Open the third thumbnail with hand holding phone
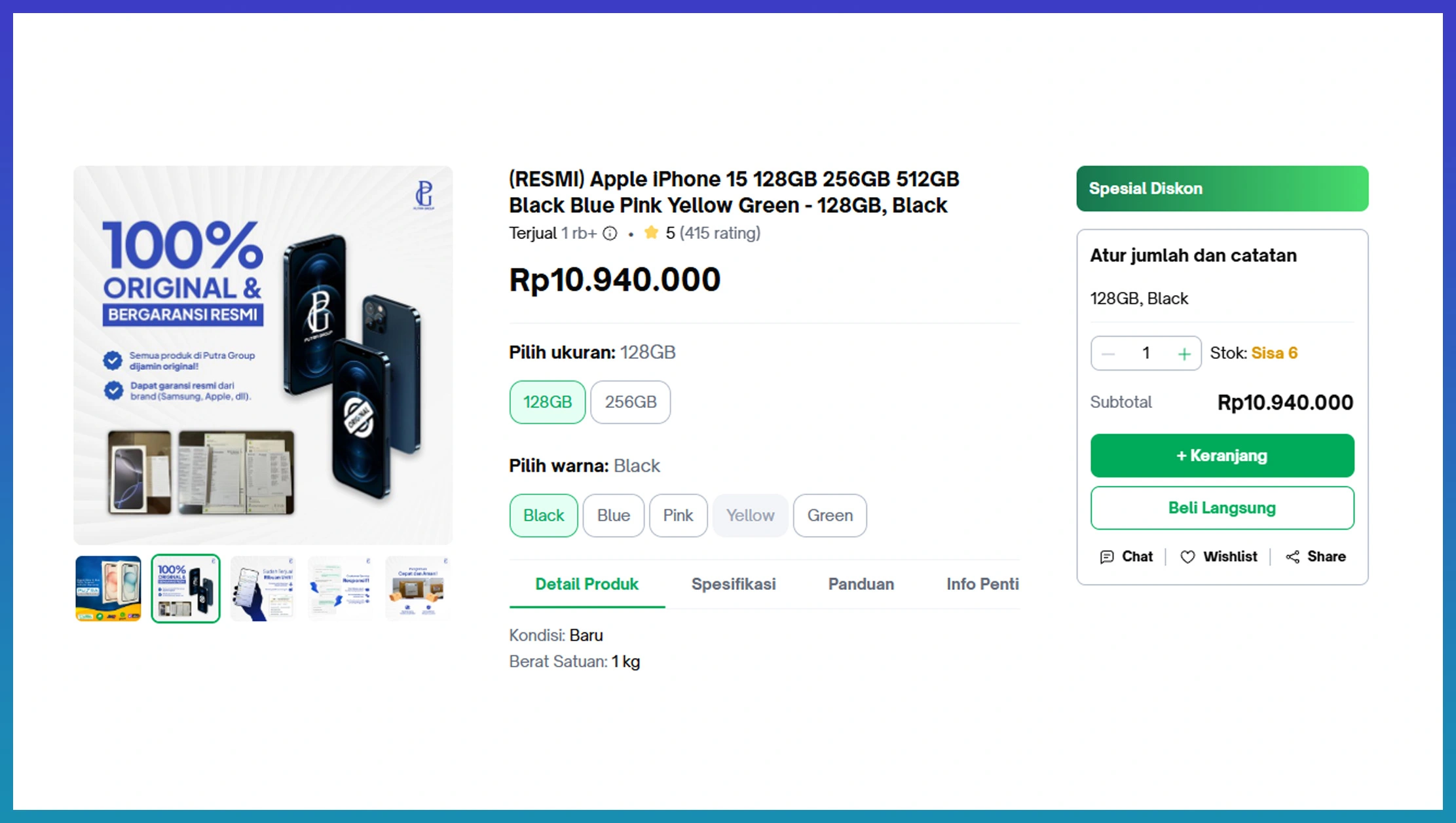This screenshot has width=1456, height=823. pos(263,588)
